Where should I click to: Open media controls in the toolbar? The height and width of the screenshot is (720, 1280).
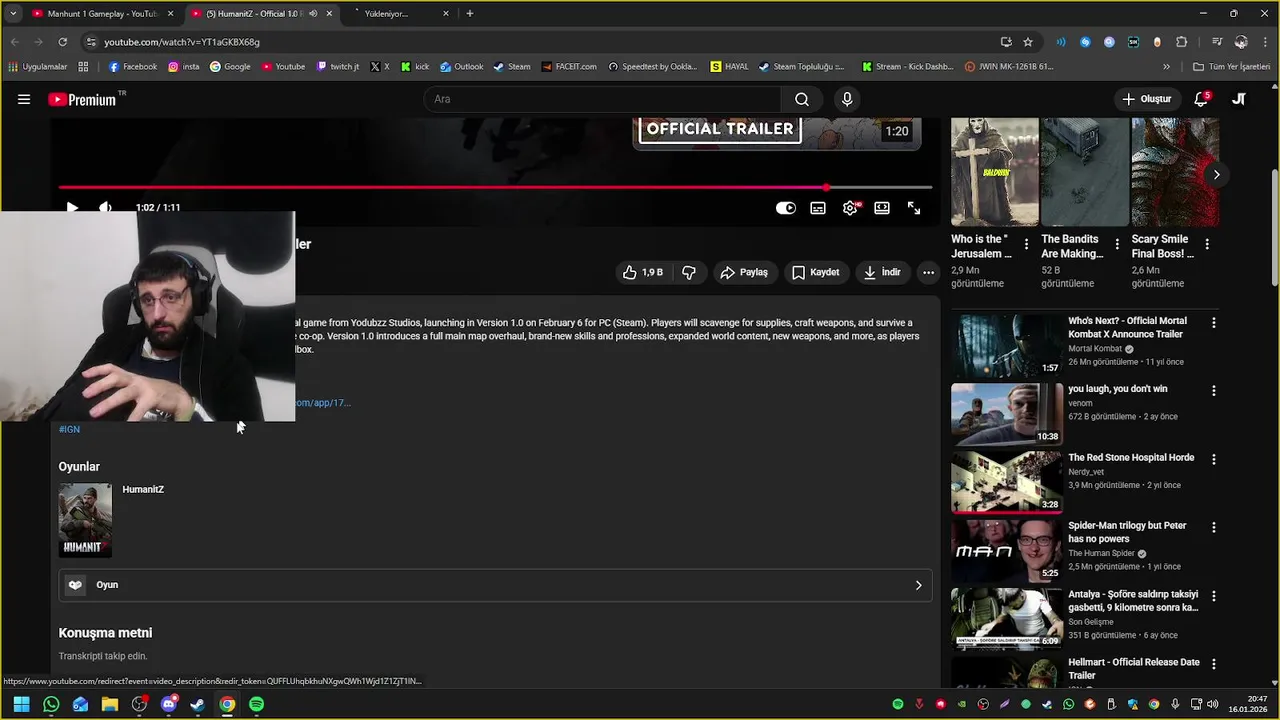point(1216,42)
